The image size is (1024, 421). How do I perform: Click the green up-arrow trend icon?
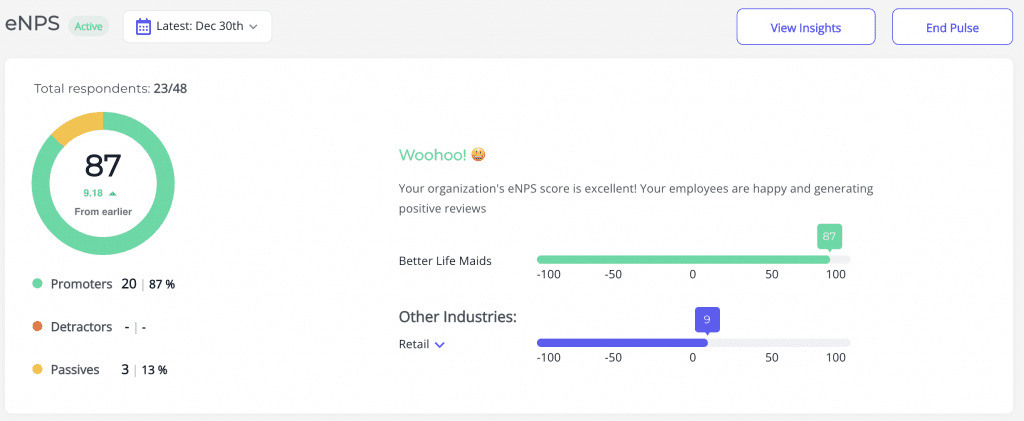click(113, 193)
